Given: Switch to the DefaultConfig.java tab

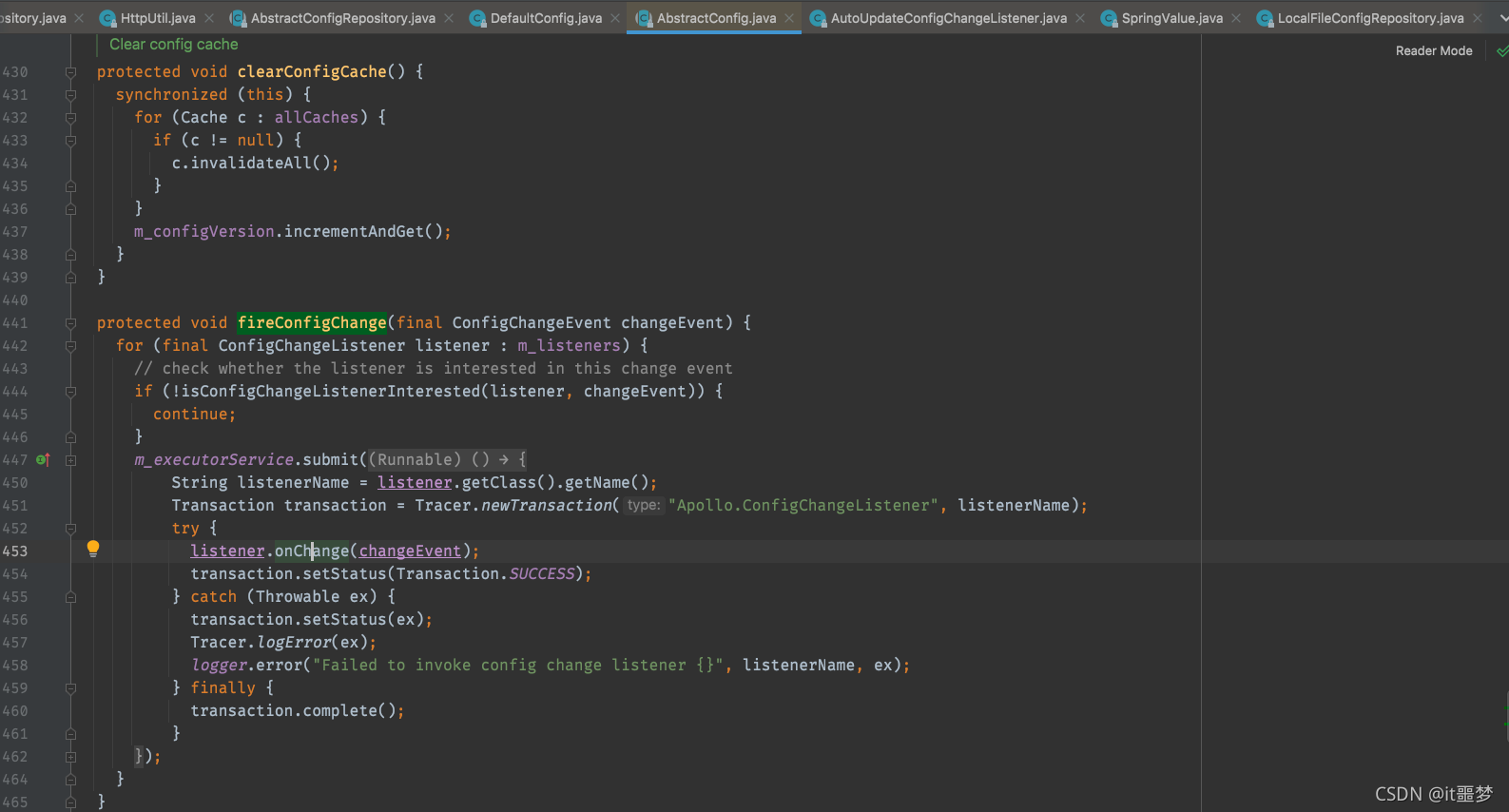Looking at the screenshot, I should tap(546, 18).
